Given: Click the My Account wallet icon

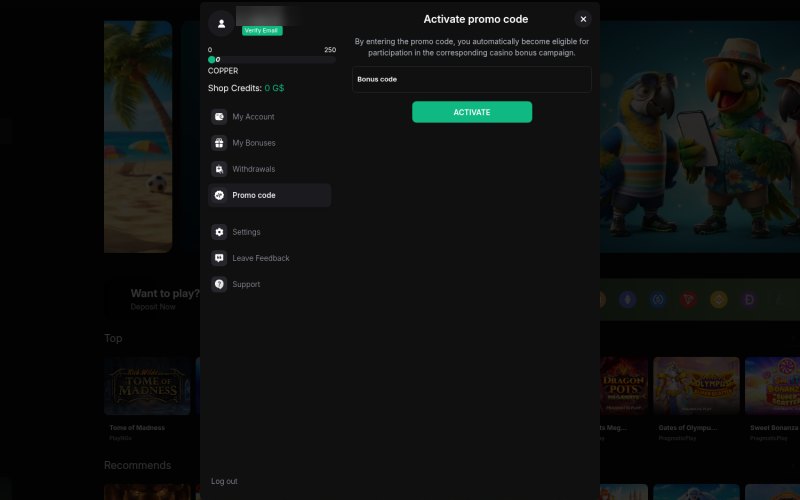Looking at the screenshot, I should [219, 117].
